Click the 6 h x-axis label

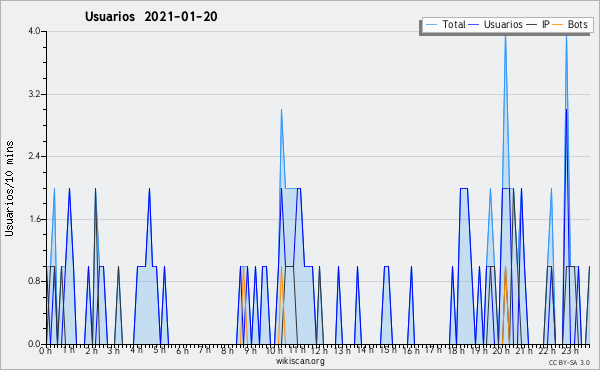pyautogui.click(x=182, y=351)
